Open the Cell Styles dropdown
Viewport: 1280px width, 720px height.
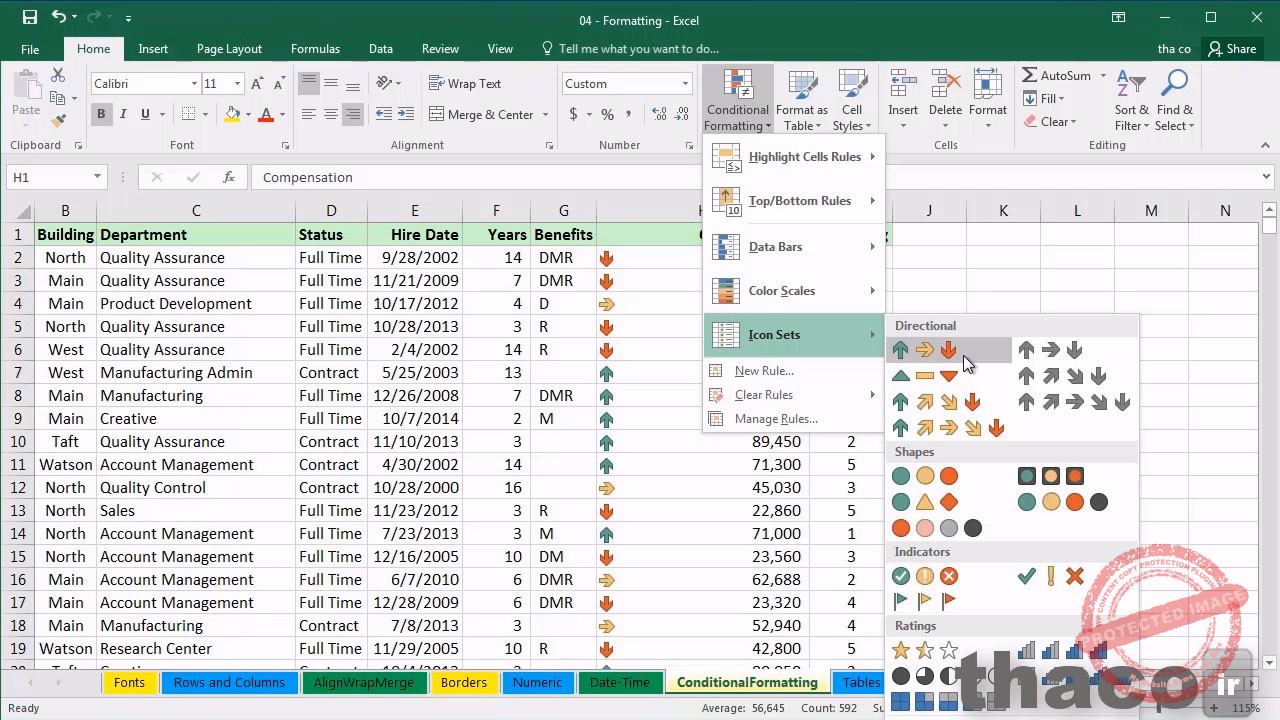click(852, 100)
